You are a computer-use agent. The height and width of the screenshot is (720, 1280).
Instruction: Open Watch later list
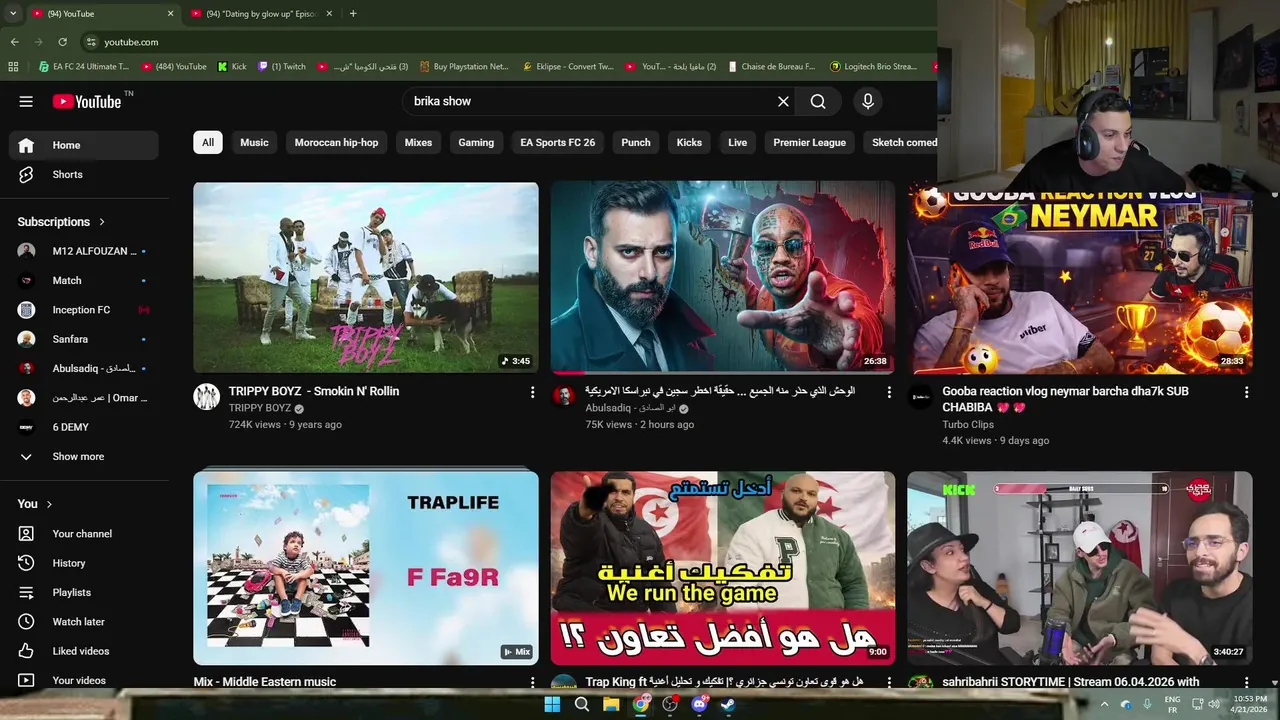pyautogui.click(x=83, y=622)
